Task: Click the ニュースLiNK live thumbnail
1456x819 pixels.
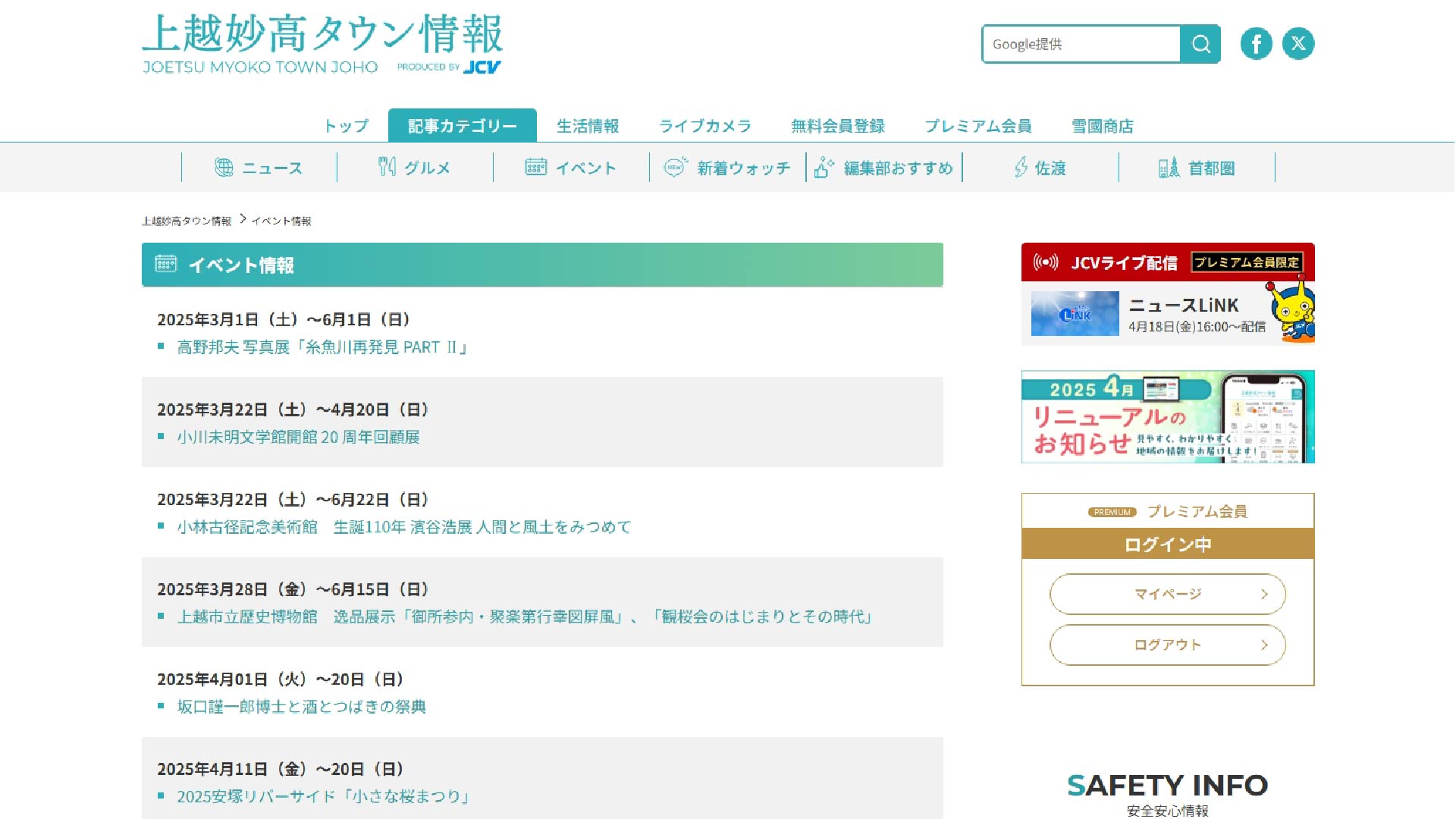Action: click(1075, 313)
